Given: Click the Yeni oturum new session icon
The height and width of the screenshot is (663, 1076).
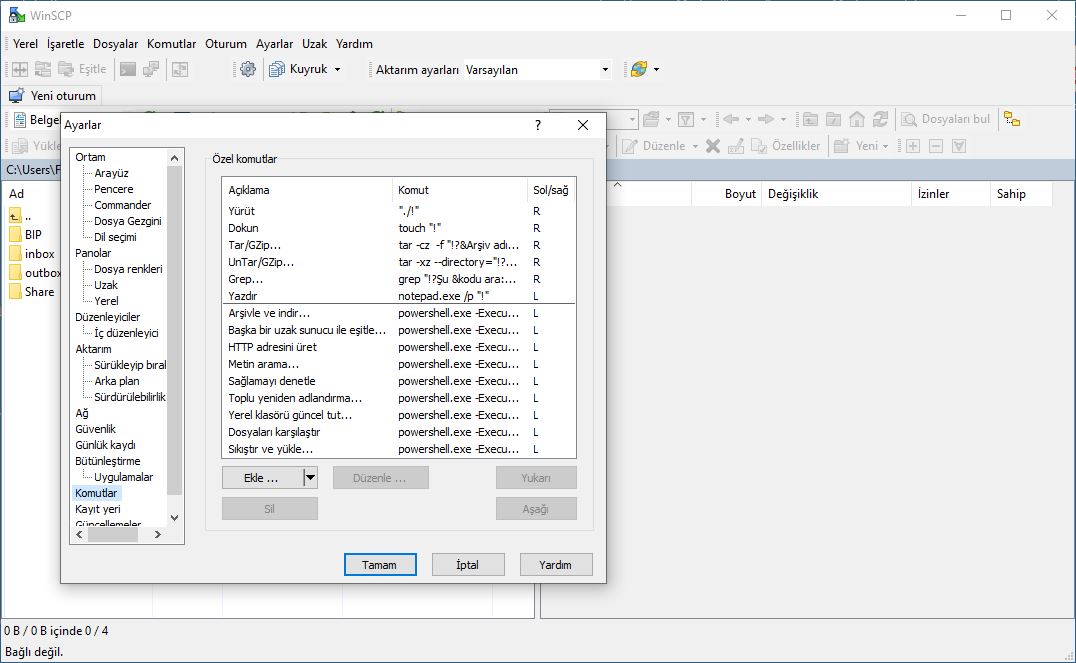Looking at the screenshot, I should click(16, 95).
